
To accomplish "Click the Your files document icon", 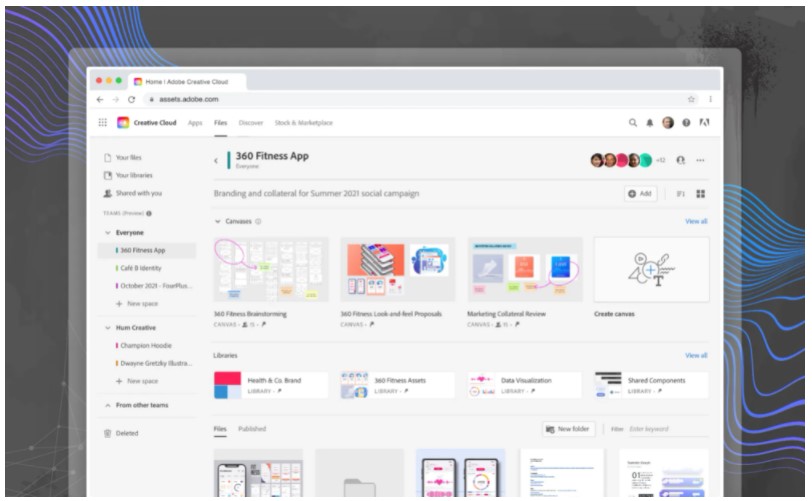I will click(108, 158).
